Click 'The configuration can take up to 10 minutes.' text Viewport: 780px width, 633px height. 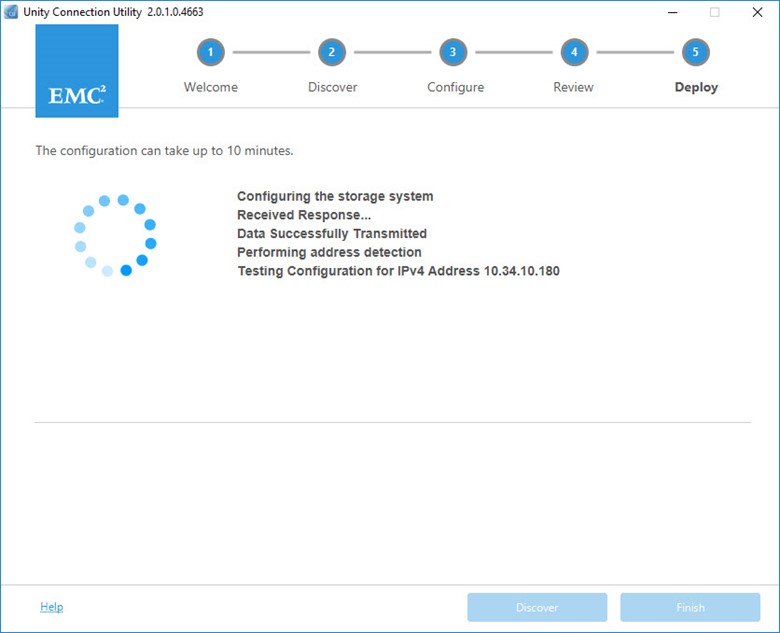click(164, 151)
